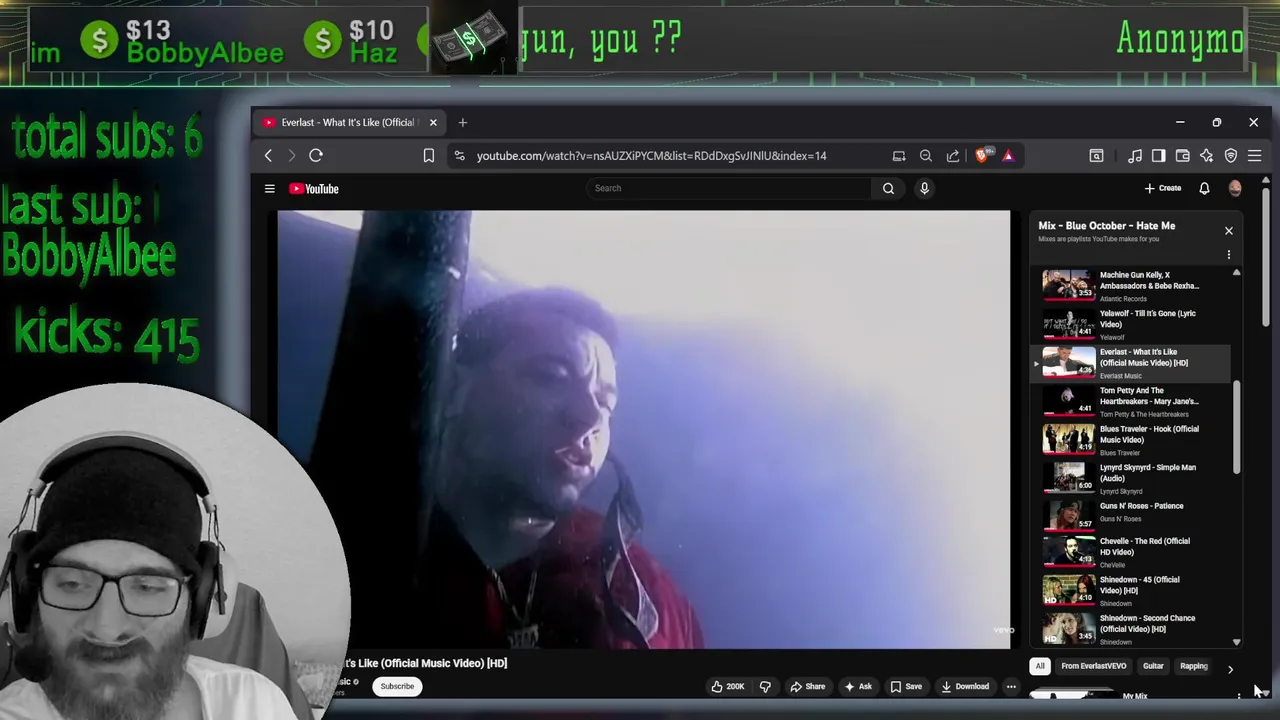Open the tab search toolbar icon
The image size is (1280, 720).
[x=1096, y=156]
